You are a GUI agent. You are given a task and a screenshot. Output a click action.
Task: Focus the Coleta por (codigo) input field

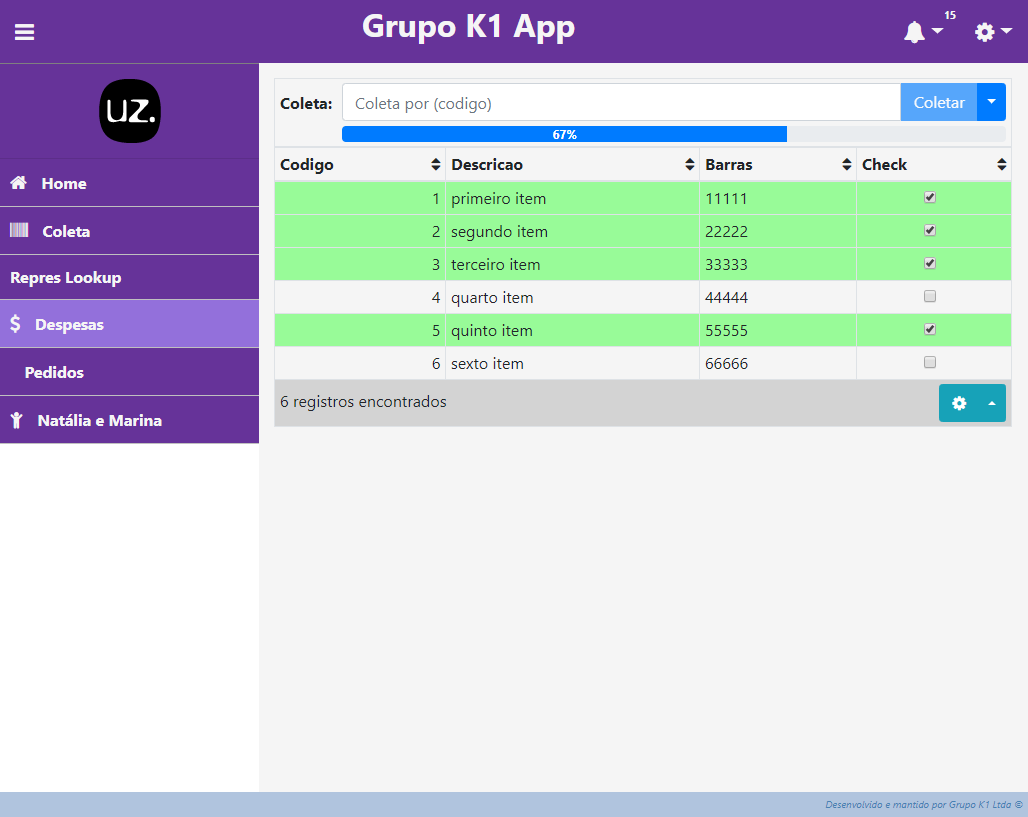[x=621, y=102]
